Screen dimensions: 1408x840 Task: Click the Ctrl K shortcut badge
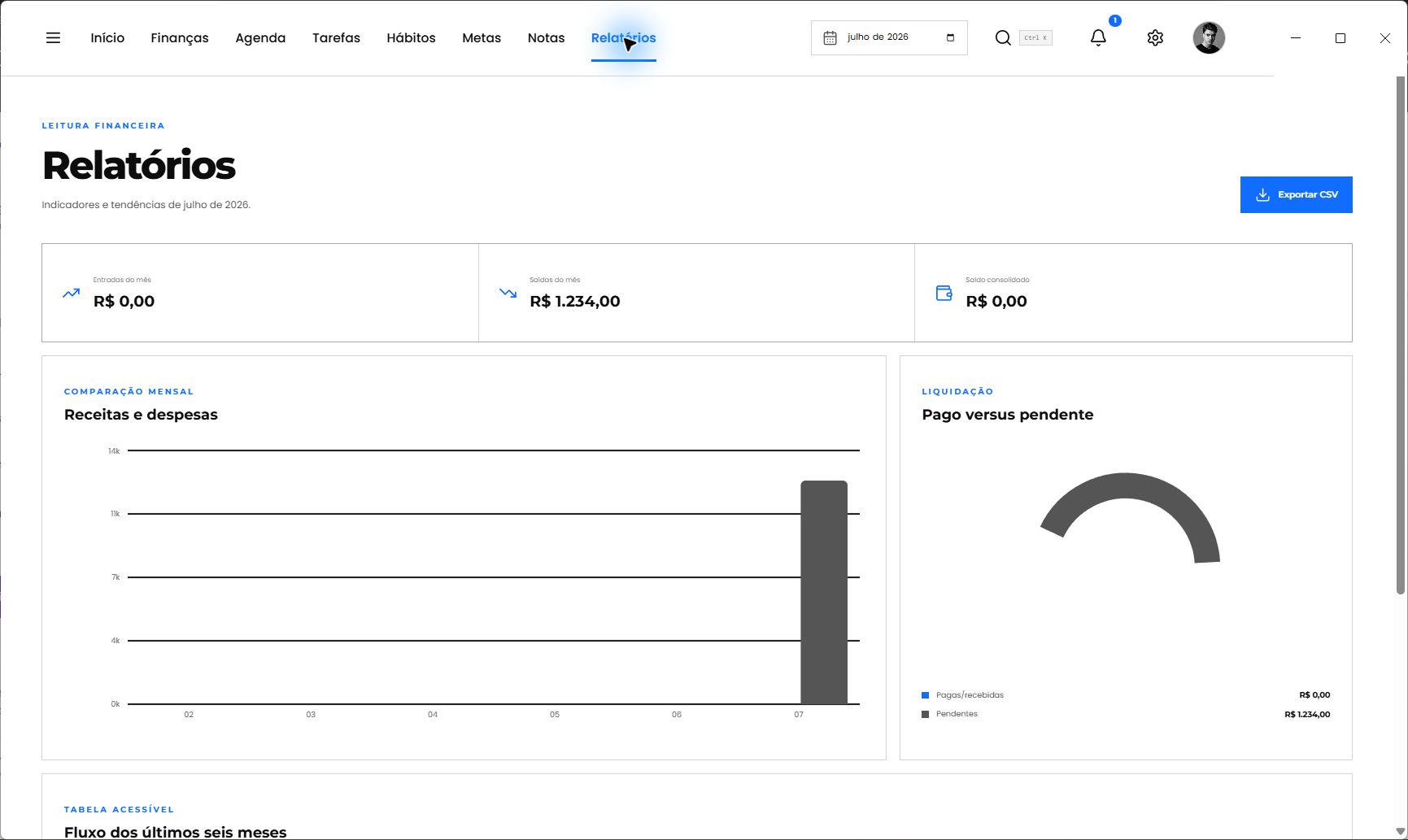(1035, 38)
